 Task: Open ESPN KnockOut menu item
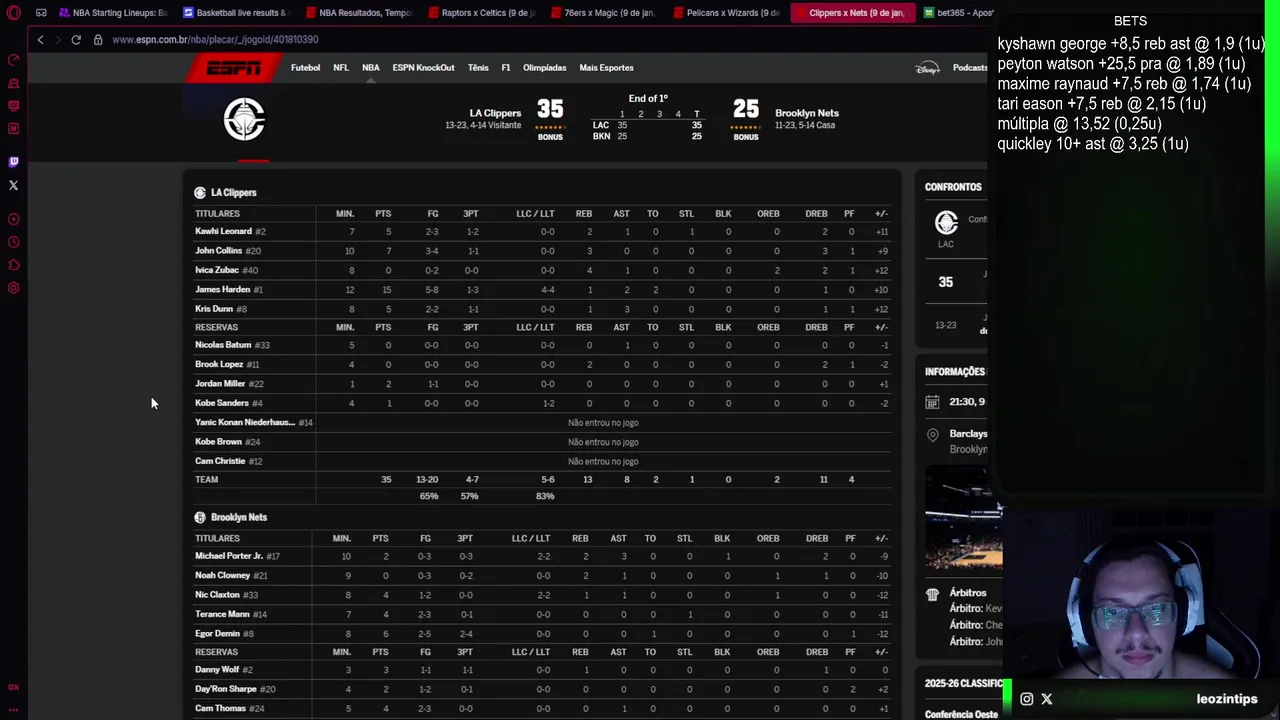click(423, 68)
